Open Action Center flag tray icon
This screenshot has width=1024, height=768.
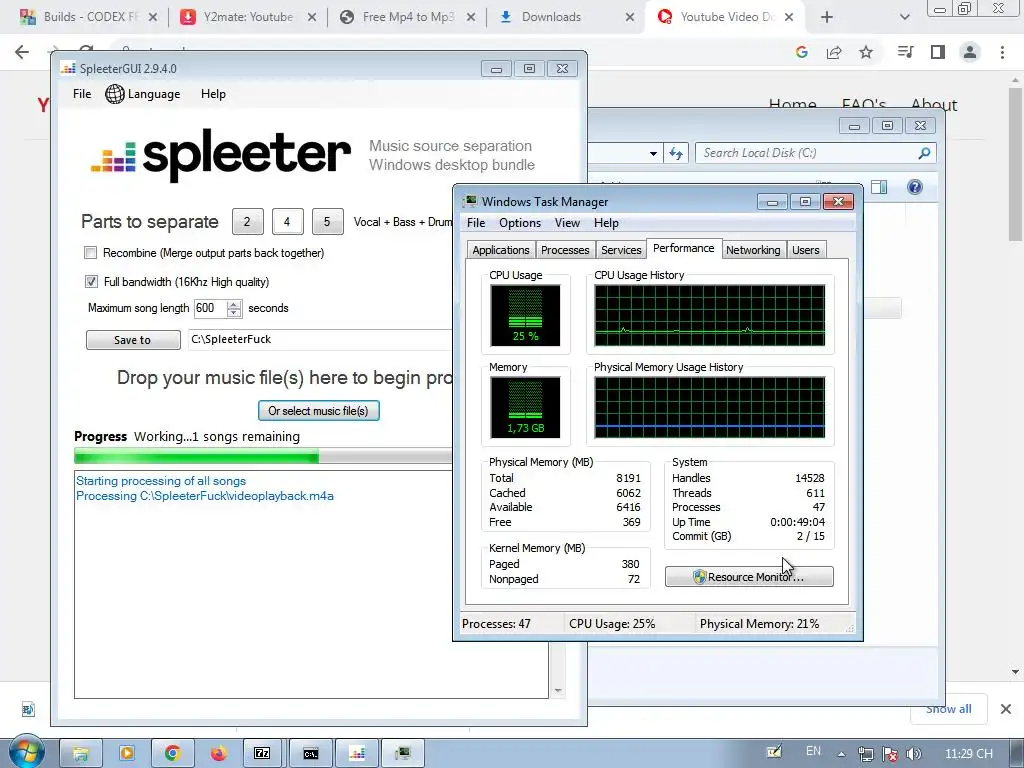tap(889, 754)
